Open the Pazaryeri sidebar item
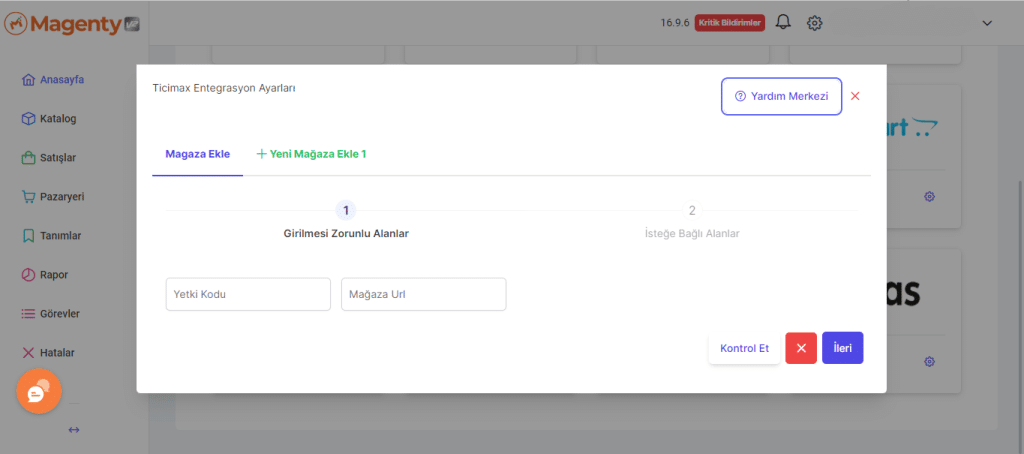This screenshot has width=1024, height=454. [x=53, y=197]
